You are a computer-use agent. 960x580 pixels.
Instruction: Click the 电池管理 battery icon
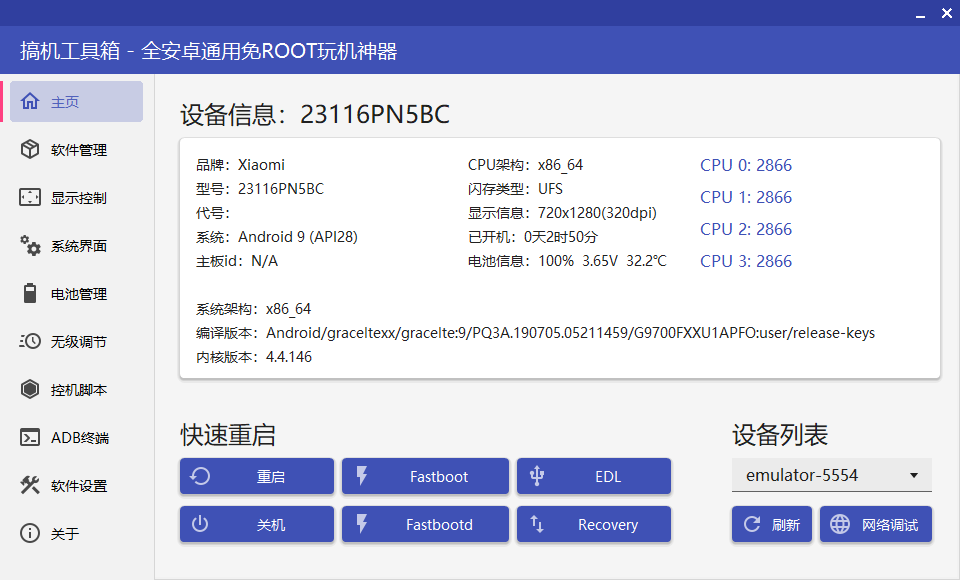(x=30, y=293)
